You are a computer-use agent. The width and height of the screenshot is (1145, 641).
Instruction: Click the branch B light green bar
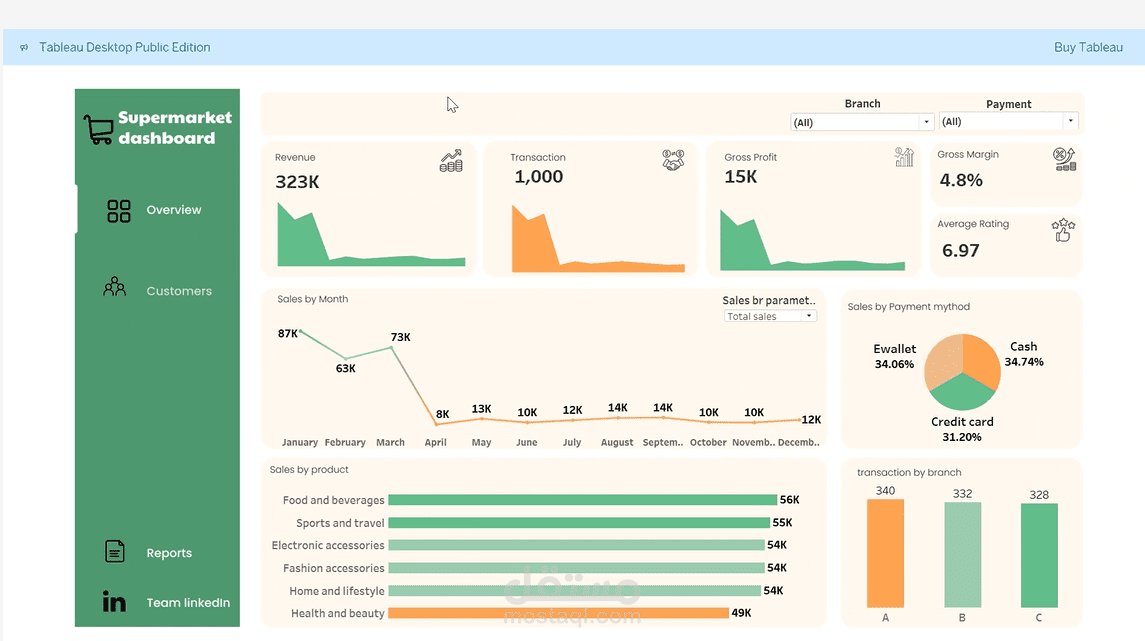tap(962, 555)
